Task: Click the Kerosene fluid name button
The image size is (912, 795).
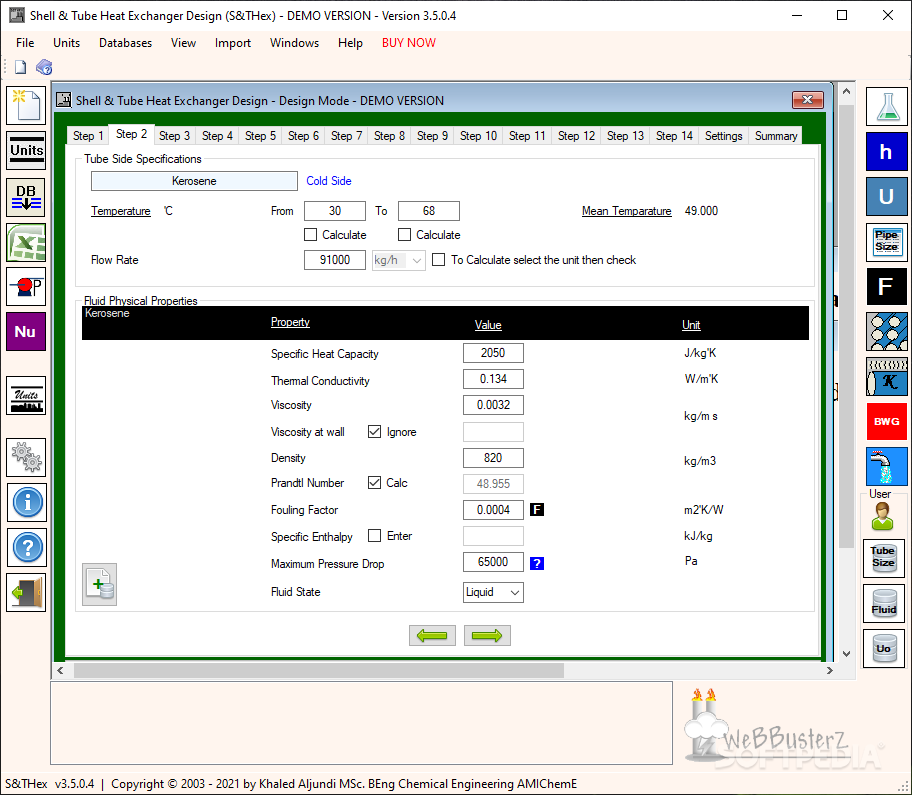Action: click(194, 181)
